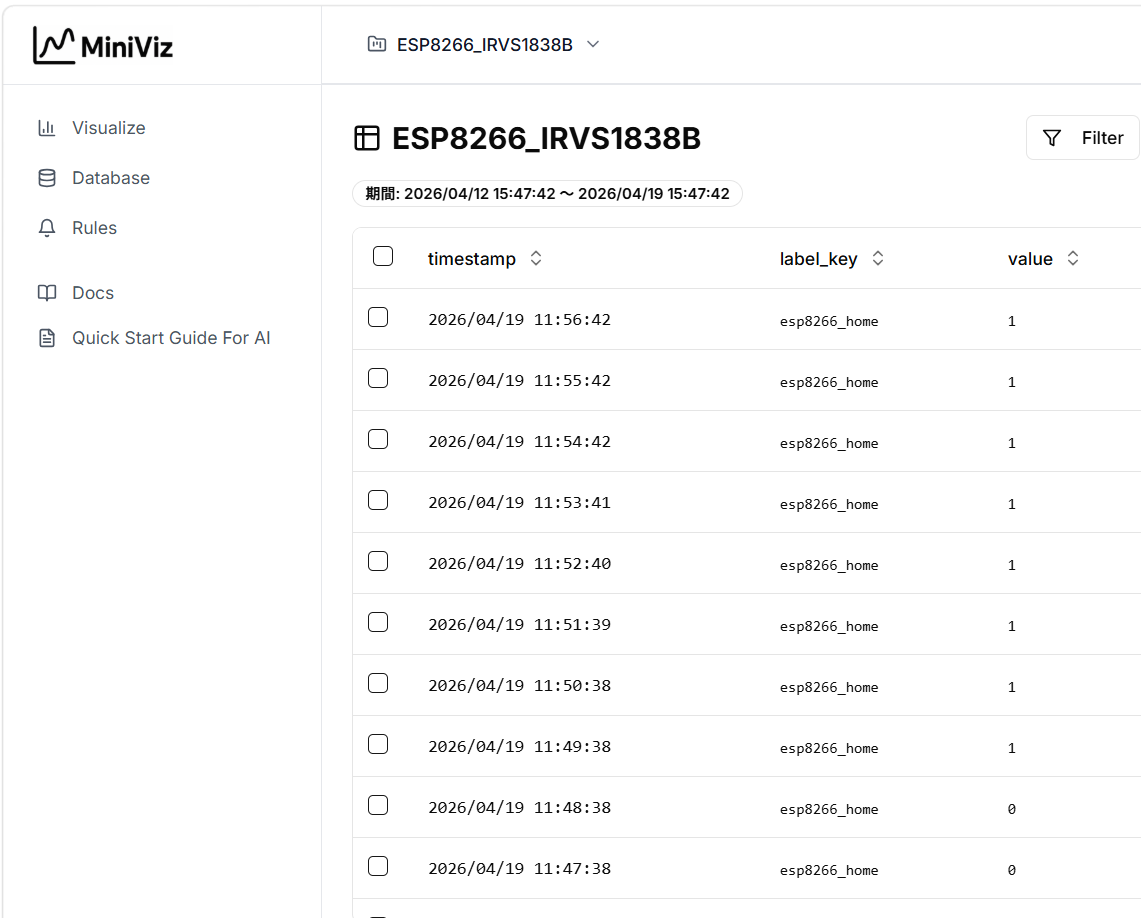Viewport: 1141px width, 918px height.
Task: Click the table icon beside ESP8266_IRVS1838B heading
Action: (x=367, y=138)
